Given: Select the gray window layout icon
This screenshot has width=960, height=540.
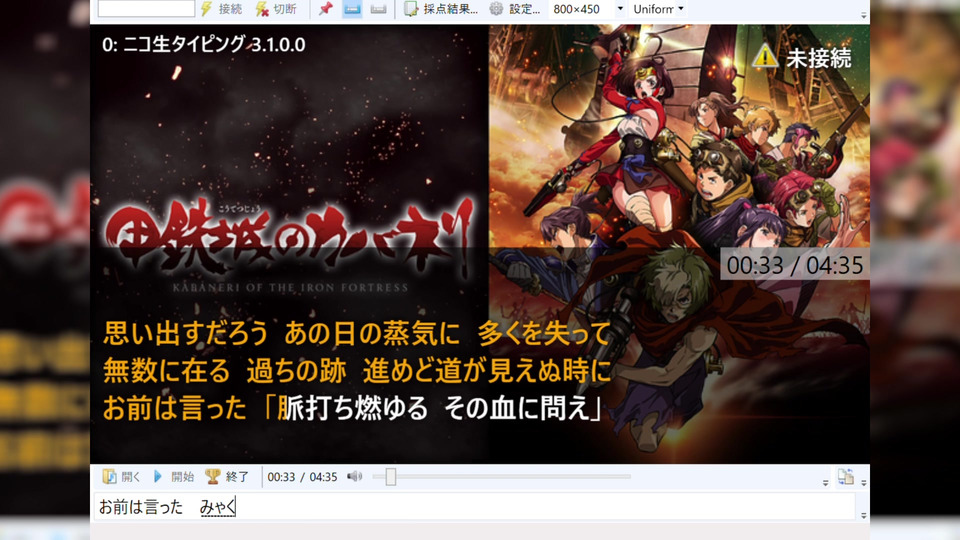Looking at the screenshot, I should tap(378, 9).
